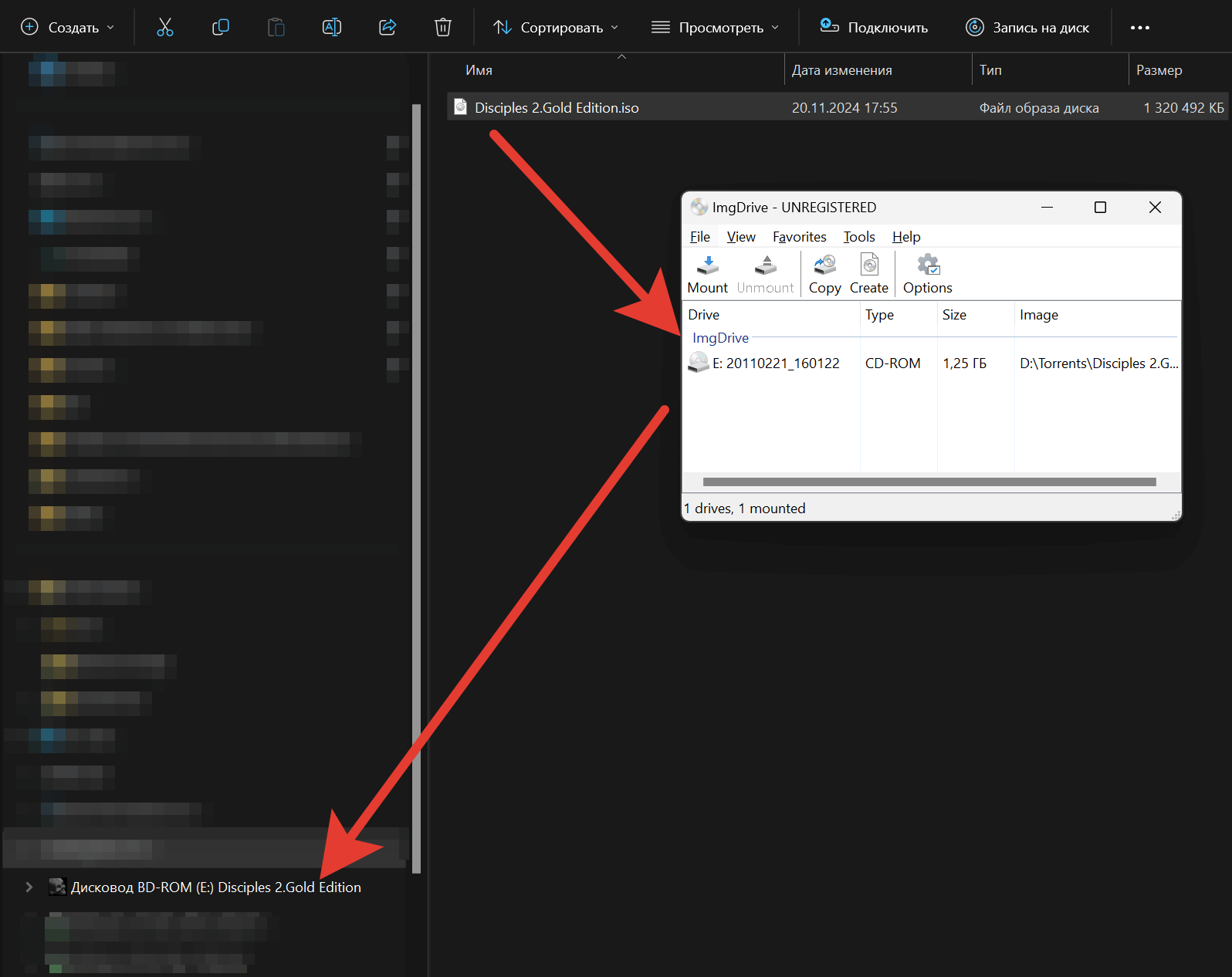
Task: Select the Disciples 2.Gold Edition.iso file
Action: [x=838, y=107]
